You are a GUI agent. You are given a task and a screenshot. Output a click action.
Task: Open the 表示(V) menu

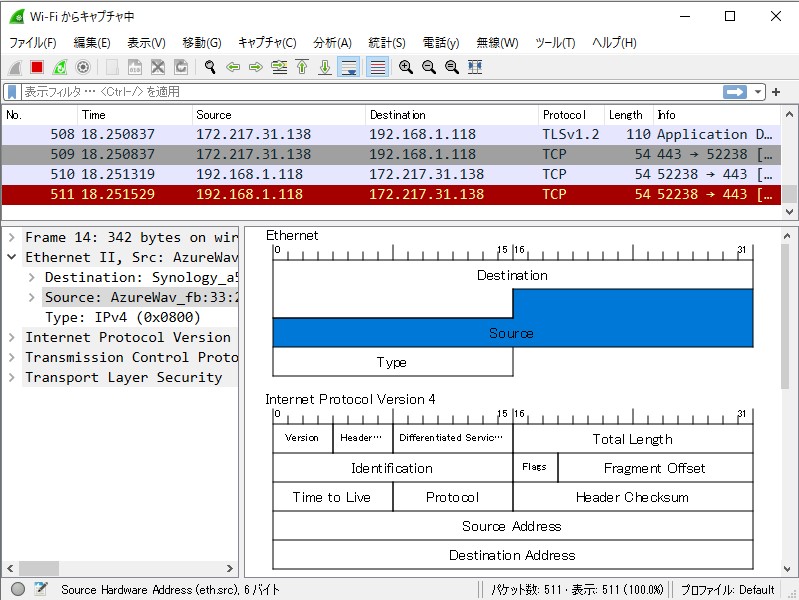point(146,43)
